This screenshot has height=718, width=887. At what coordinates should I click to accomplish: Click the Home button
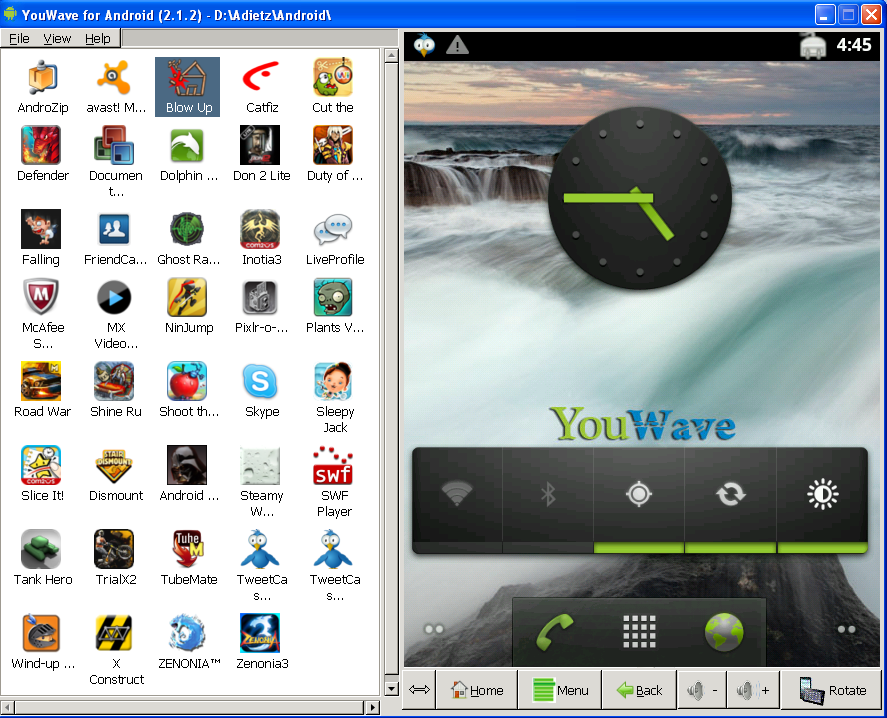click(x=476, y=690)
